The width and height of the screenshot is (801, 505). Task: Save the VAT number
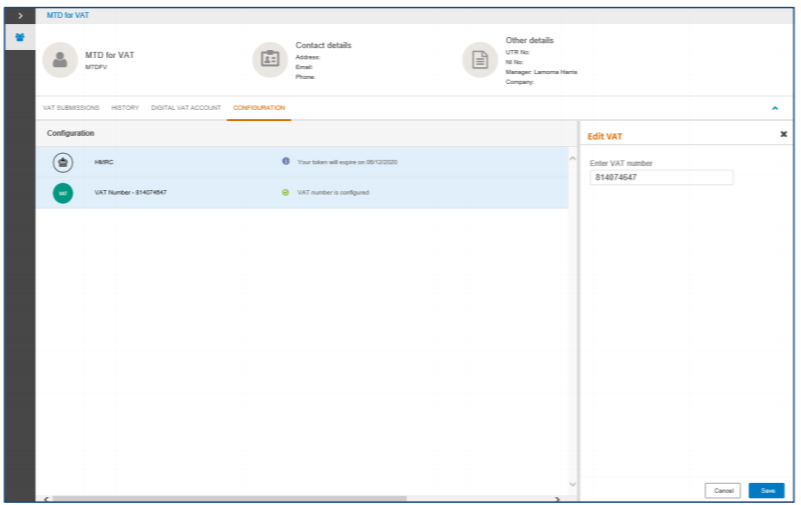tap(767, 491)
